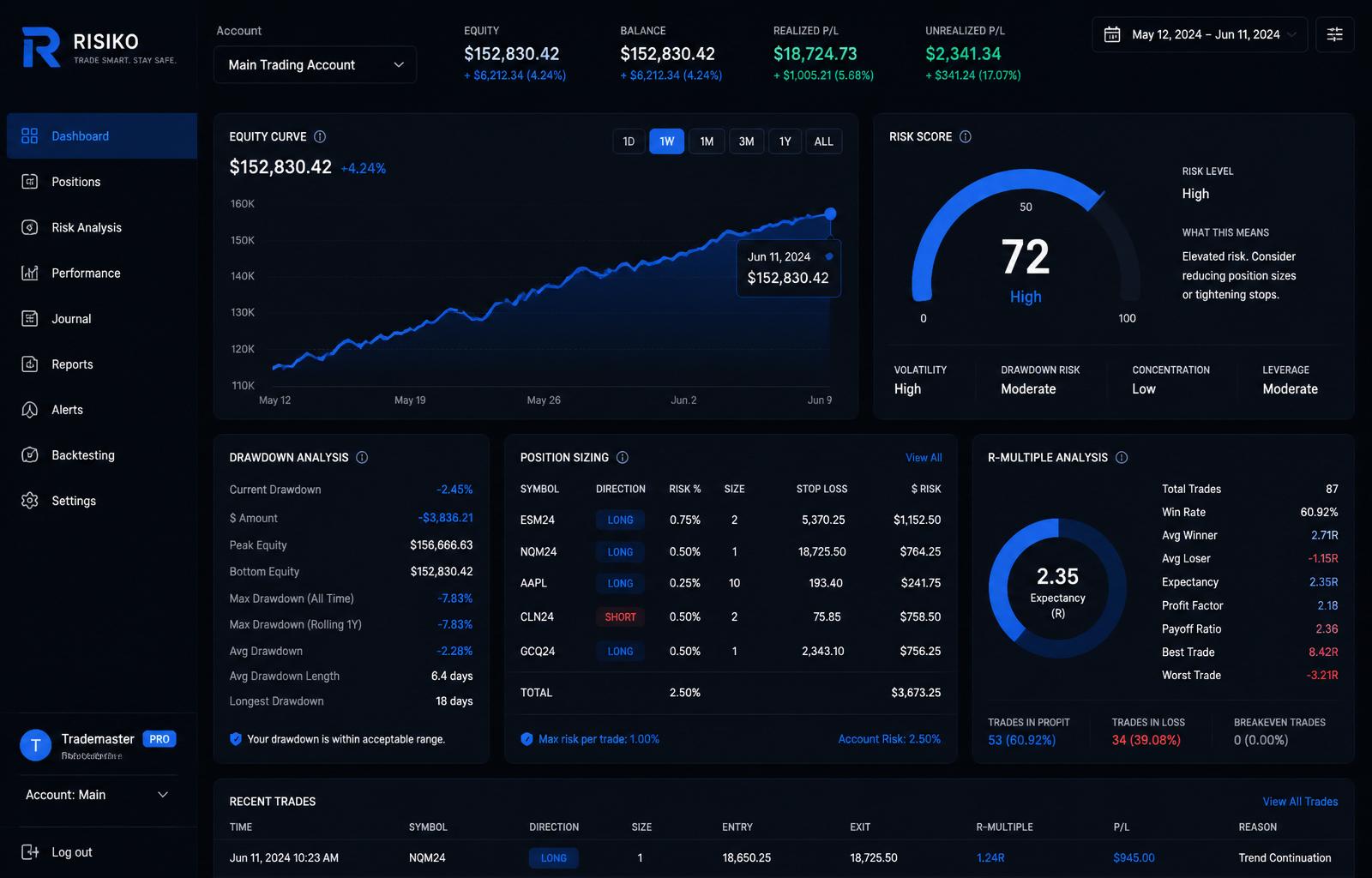Click the Peak Equity value $156,666.63

coord(441,544)
